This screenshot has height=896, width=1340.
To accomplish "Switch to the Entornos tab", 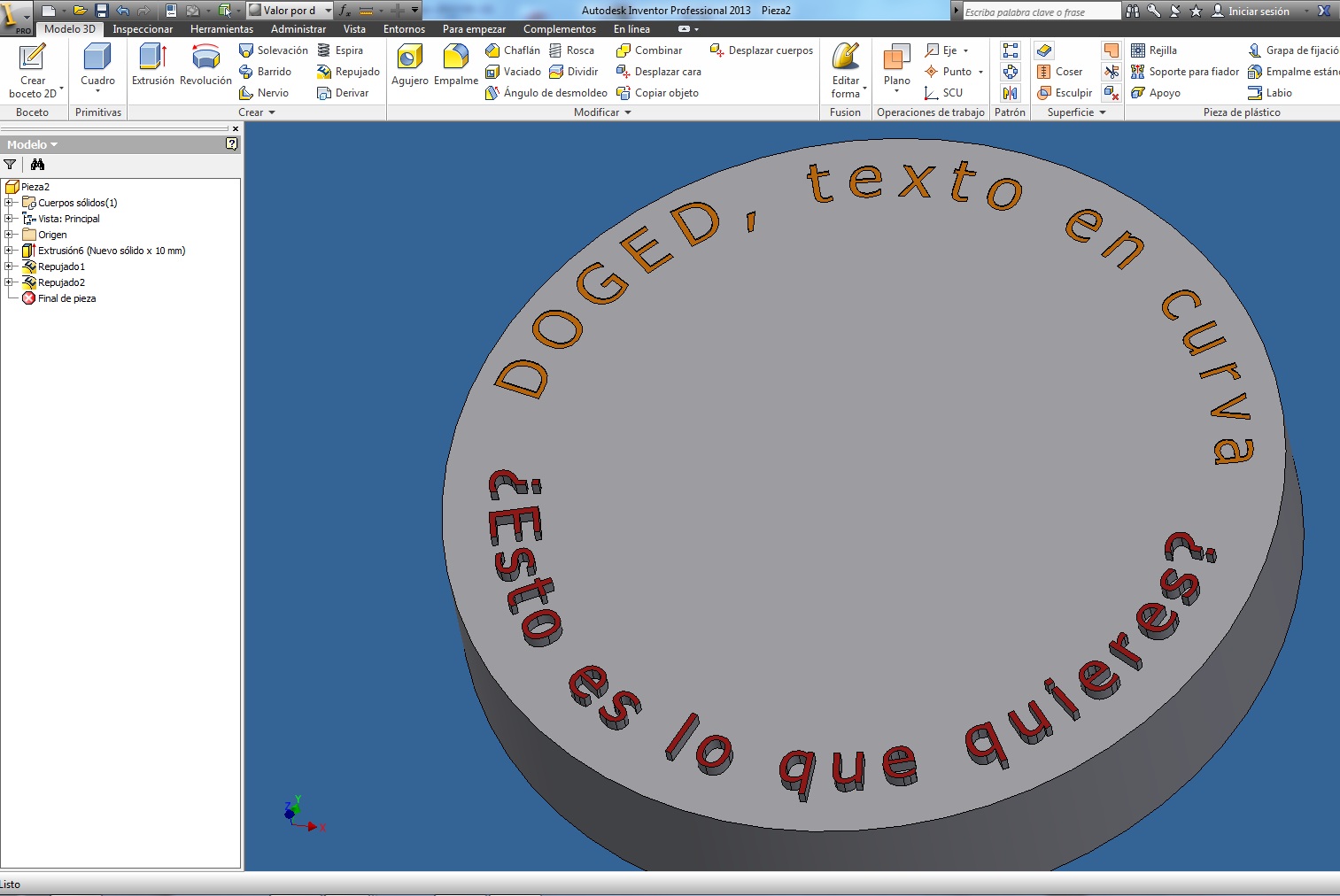I will point(404,29).
